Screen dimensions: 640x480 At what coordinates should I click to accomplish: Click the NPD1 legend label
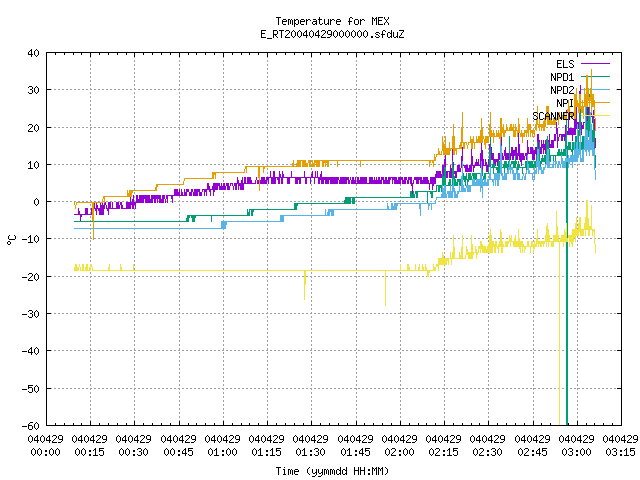(562, 77)
